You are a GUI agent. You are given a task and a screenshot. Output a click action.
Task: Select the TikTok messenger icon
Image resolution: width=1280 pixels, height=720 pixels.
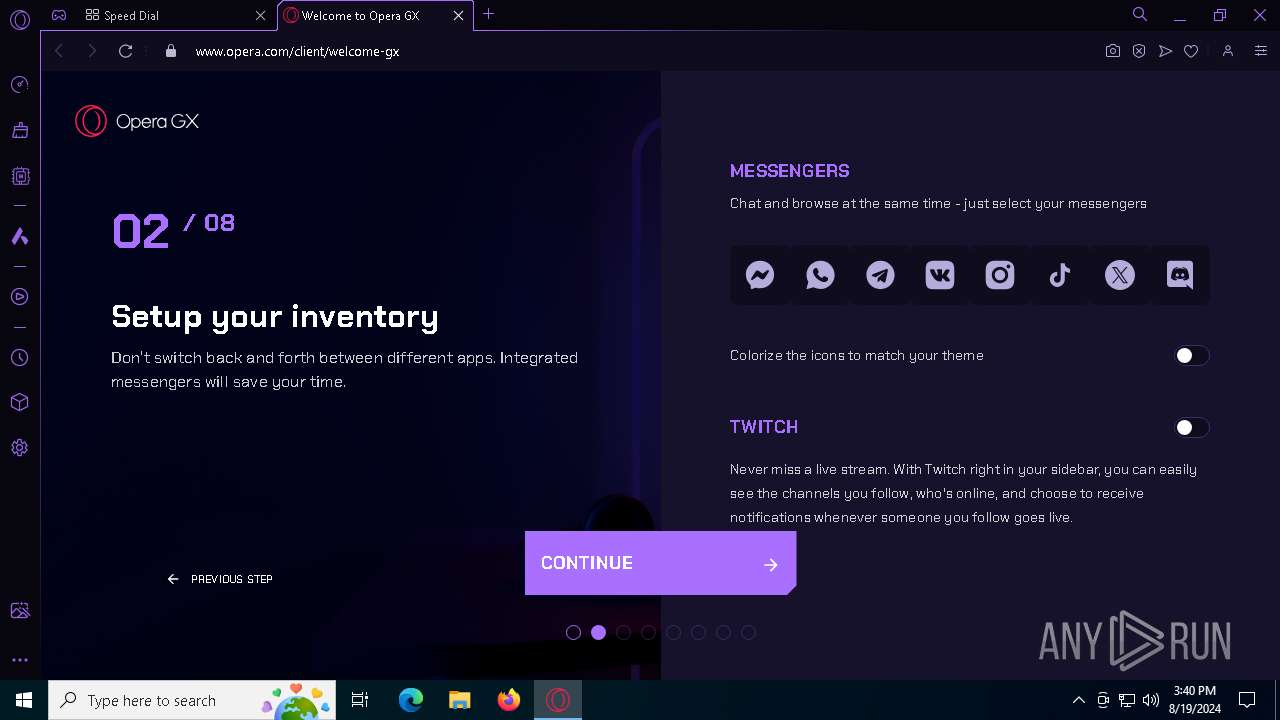(1060, 275)
